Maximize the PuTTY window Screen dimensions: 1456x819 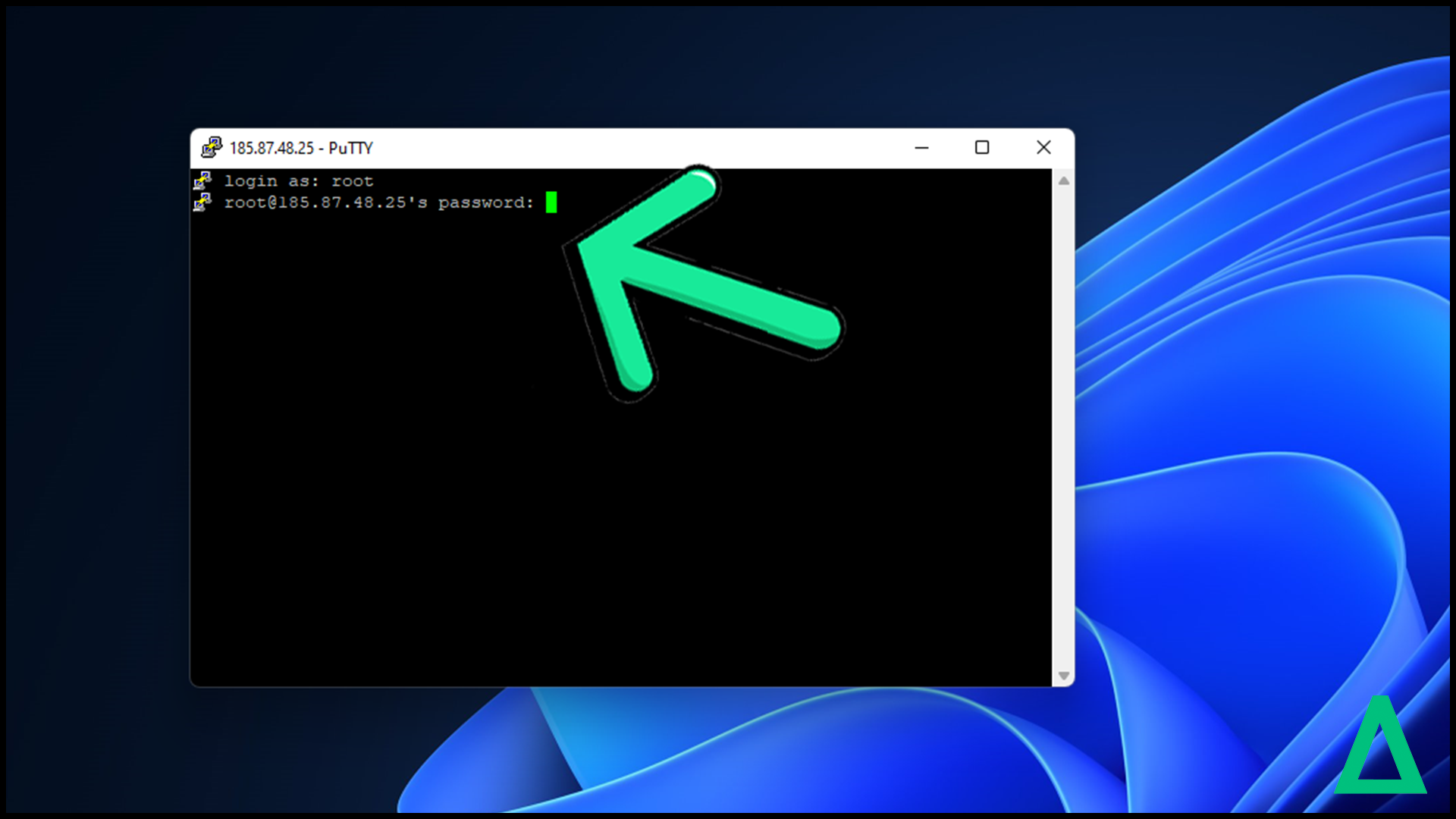pos(982,148)
